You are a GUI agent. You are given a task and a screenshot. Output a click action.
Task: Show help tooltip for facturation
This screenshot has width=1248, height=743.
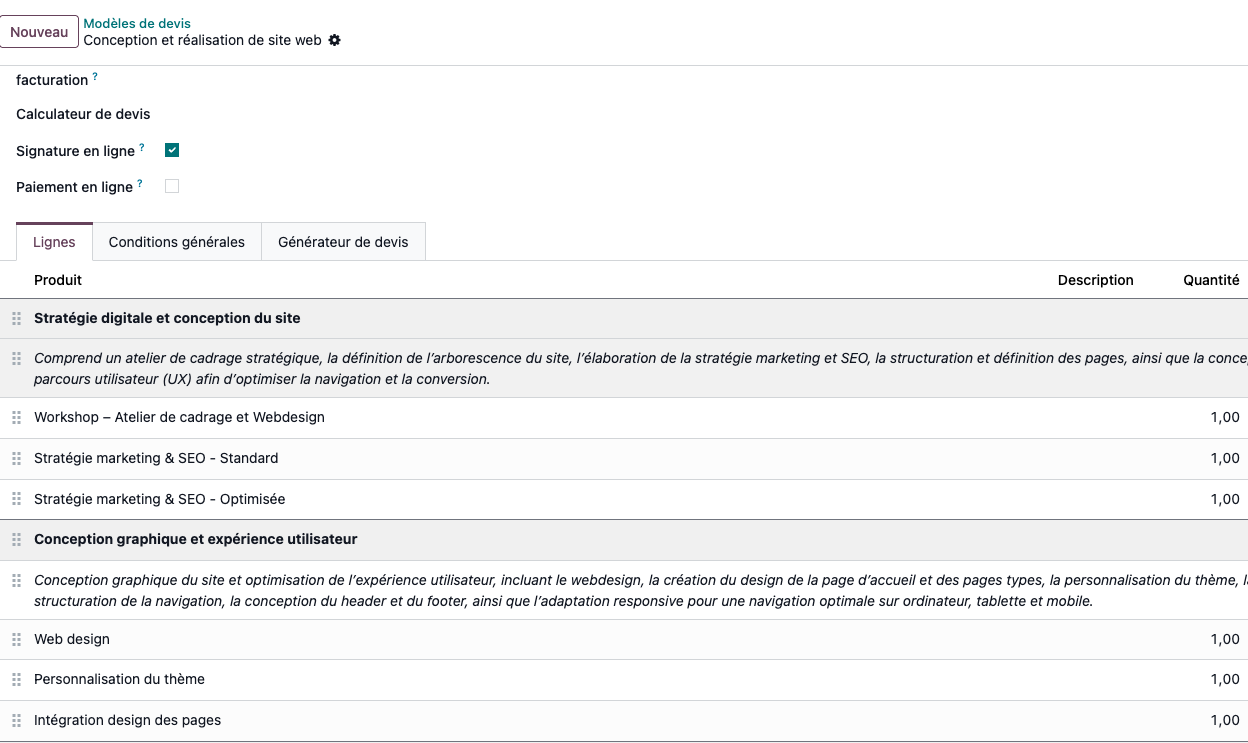95,76
